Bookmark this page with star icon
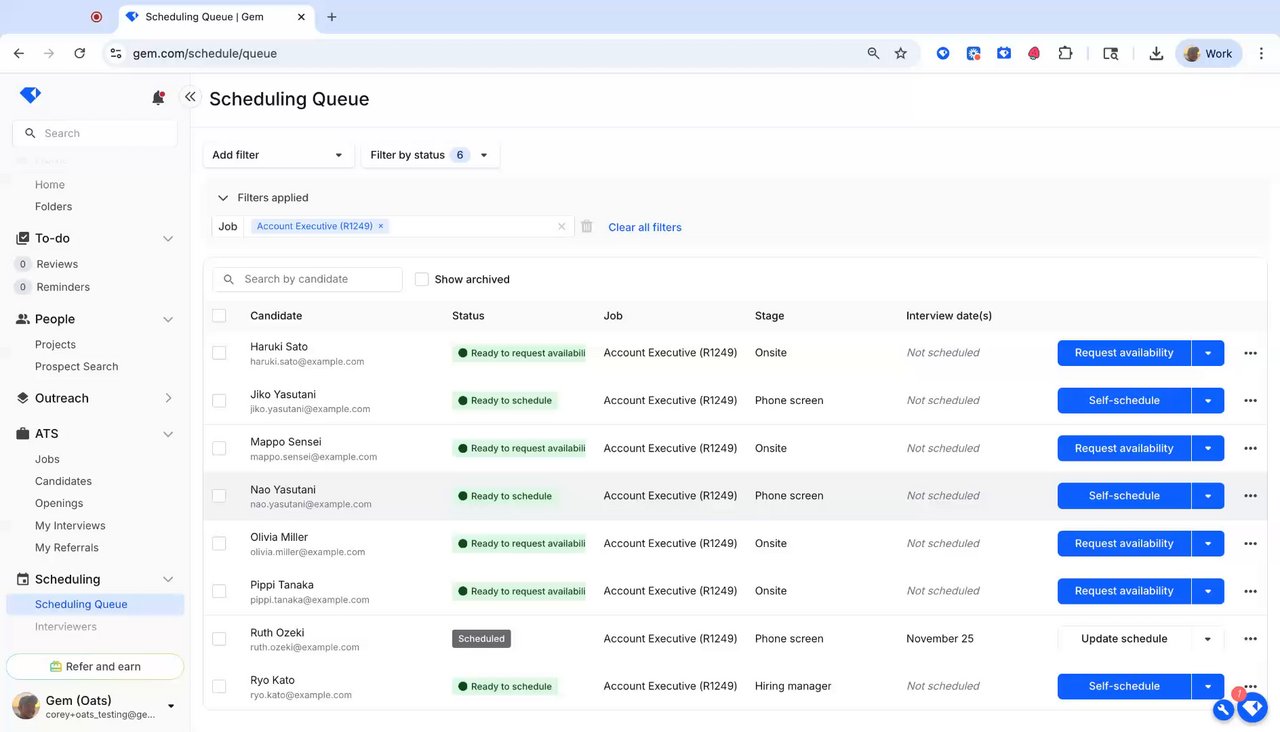 (x=901, y=54)
